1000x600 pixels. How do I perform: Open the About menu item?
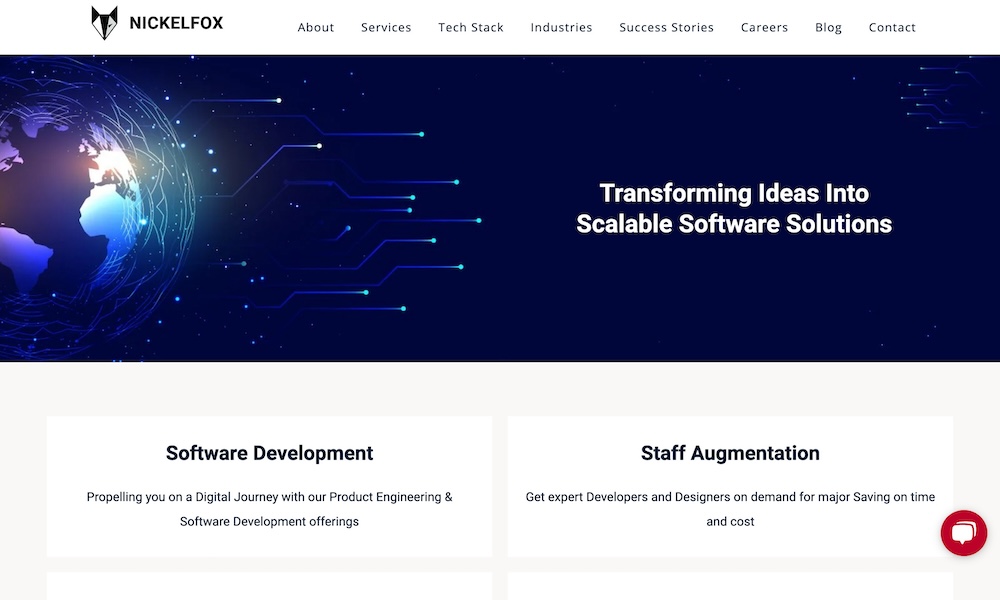(316, 27)
